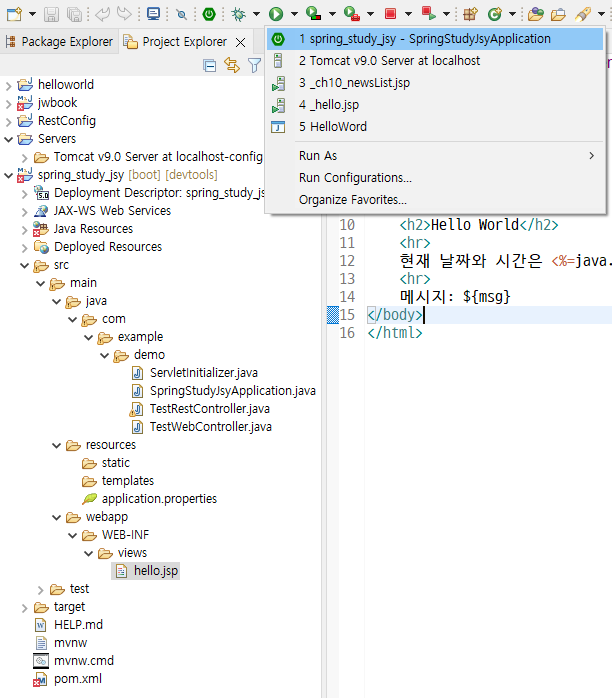This screenshot has width=612, height=698.
Task: Collapse the spring_study_jsy project node
Action: point(8,175)
